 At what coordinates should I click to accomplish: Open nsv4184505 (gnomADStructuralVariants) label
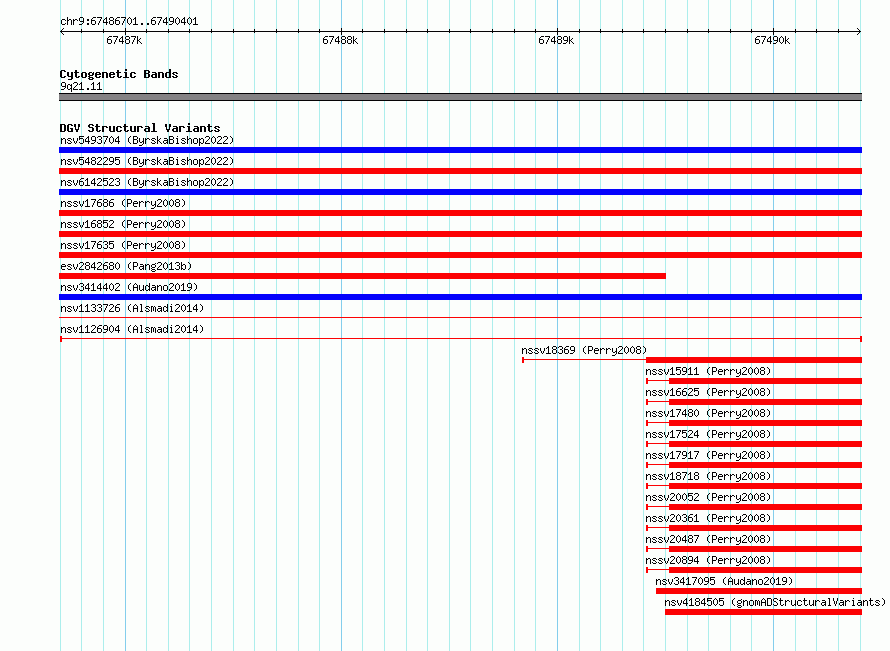pyautogui.click(x=775, y=602)
